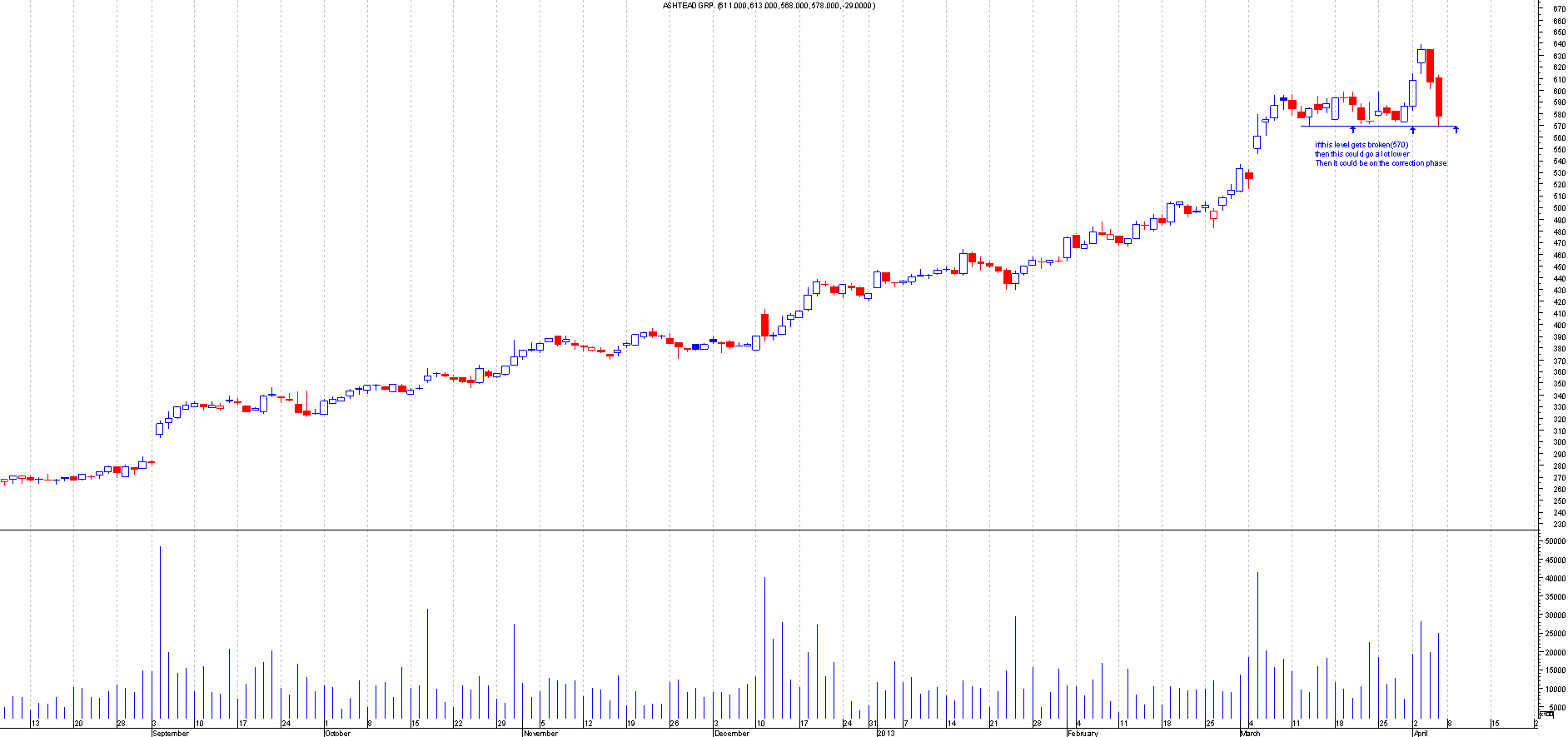Click the tall December volume spike bar
The height and width of the screenshot is (737, 1568).
[x=764, y=648]
